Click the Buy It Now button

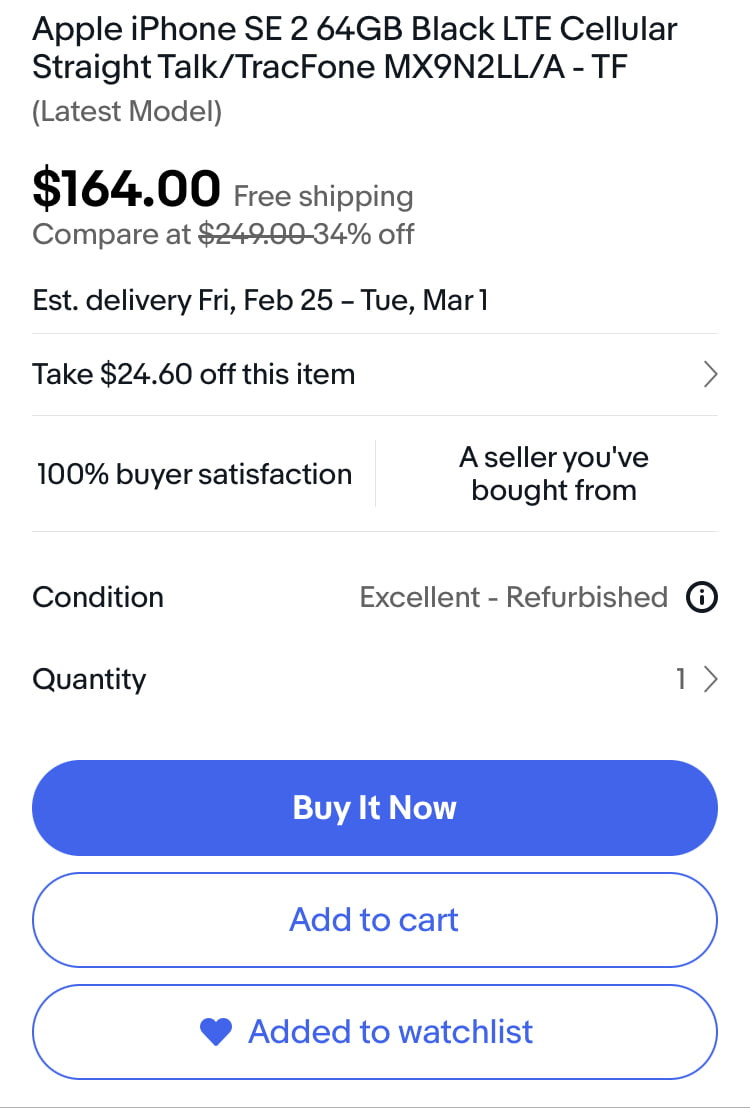coord(375,808)
